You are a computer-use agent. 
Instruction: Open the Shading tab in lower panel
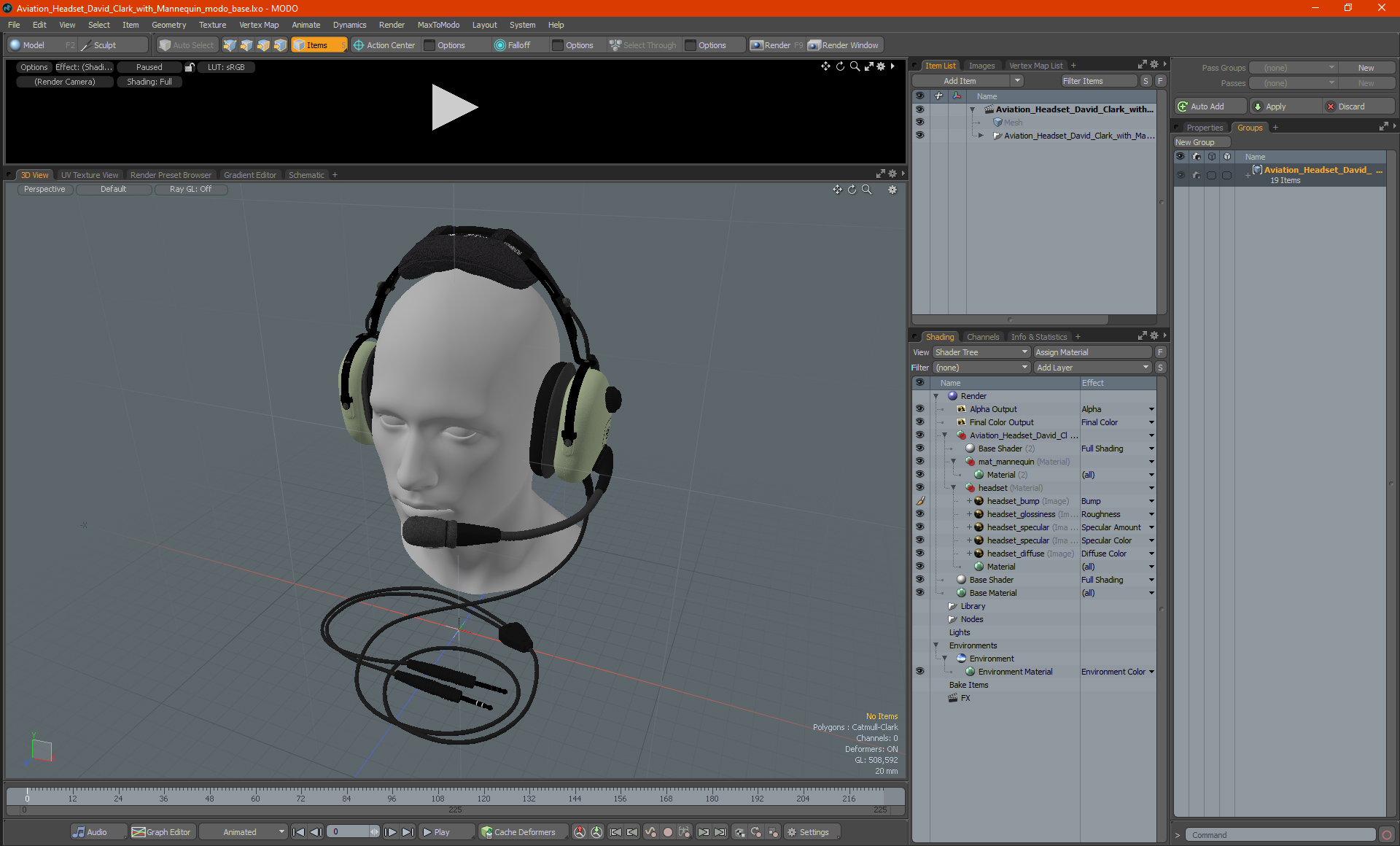coord(938,336)
